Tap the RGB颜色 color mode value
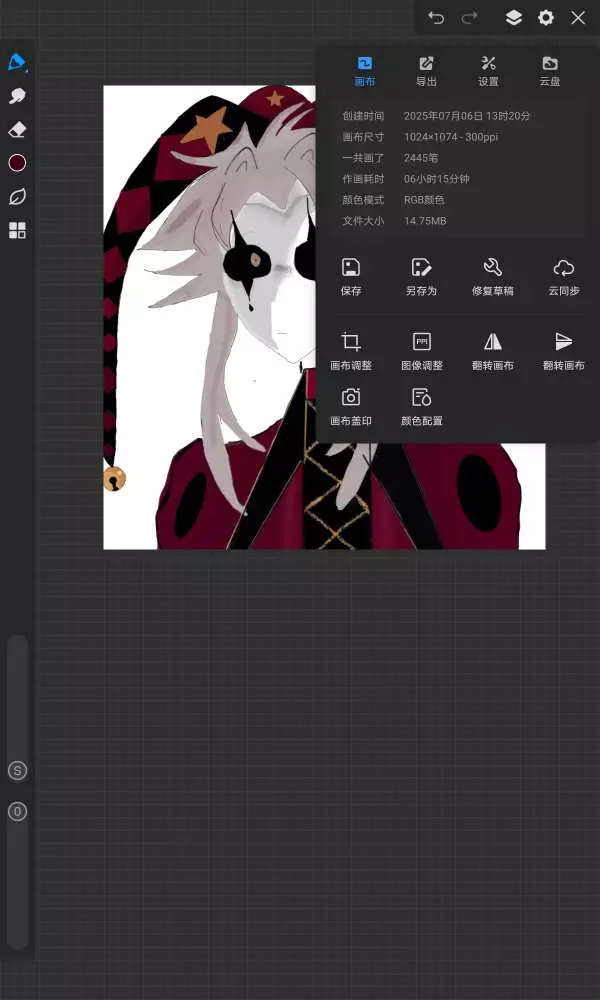600x1000 pixels. pos(424,200)
